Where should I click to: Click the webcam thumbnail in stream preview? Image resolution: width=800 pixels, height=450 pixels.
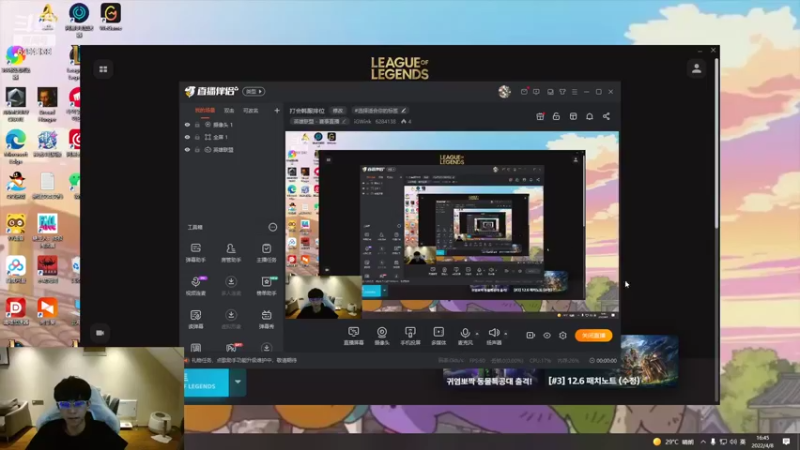pos(323,297)
